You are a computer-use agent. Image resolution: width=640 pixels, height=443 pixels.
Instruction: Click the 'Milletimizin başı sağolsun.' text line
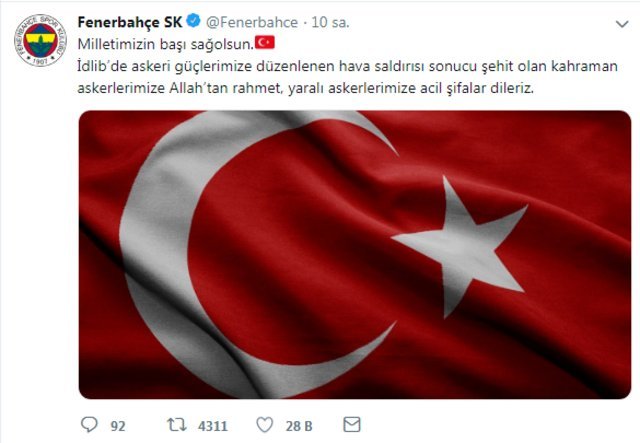(166, 44)
